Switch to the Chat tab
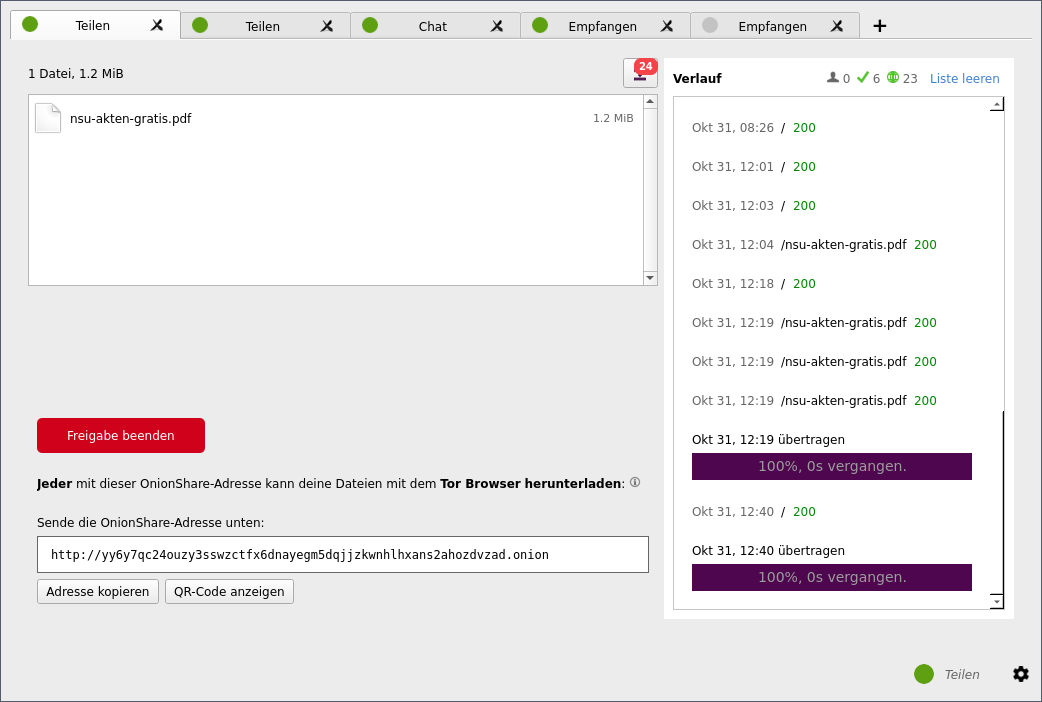Viewport: 1042px width, 702px height. point(432,26)
